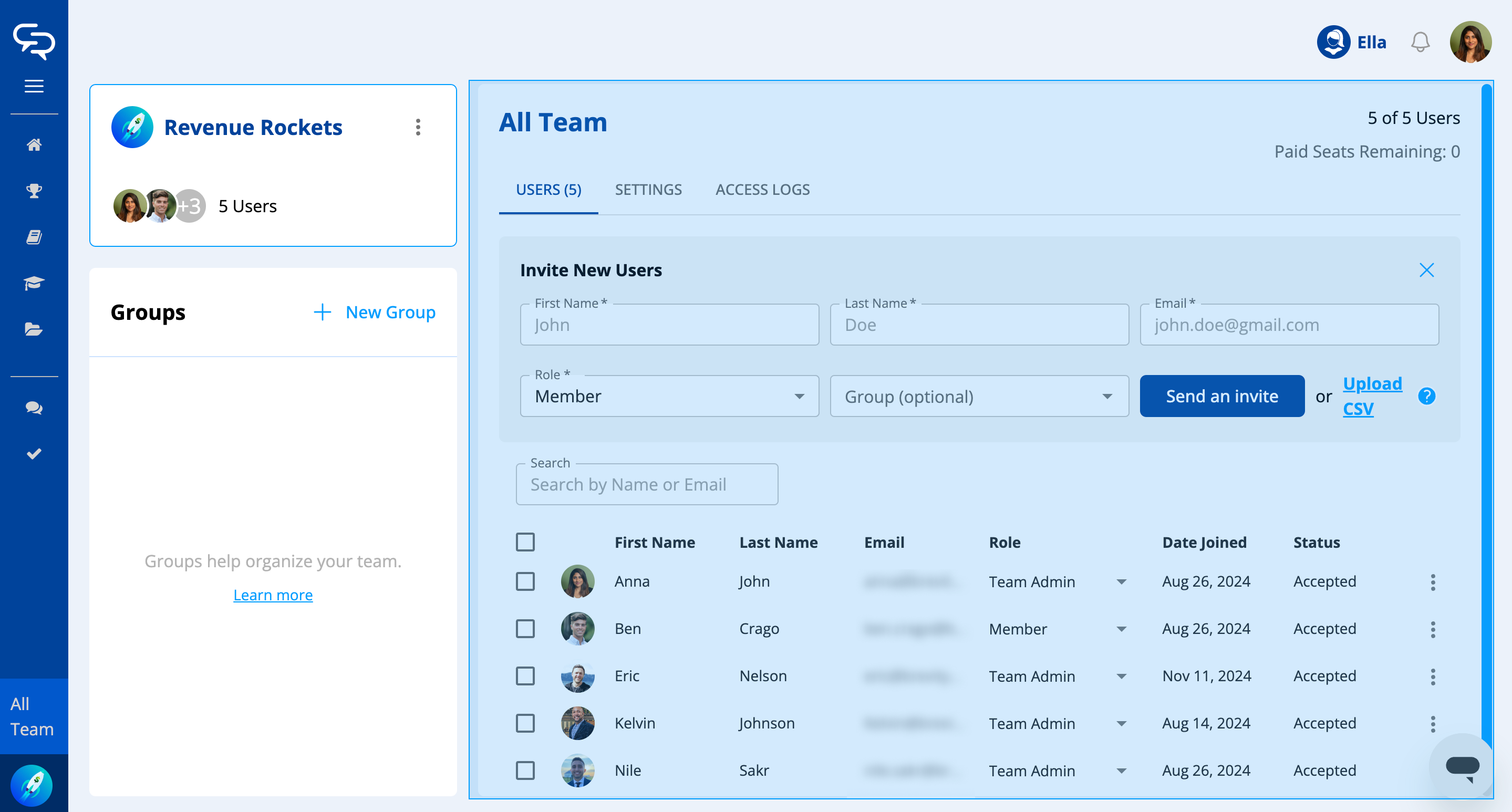The image size is (1512, 812).
Task: Open the ACCESS LOGS tab
Action: (x=762, y=190)
